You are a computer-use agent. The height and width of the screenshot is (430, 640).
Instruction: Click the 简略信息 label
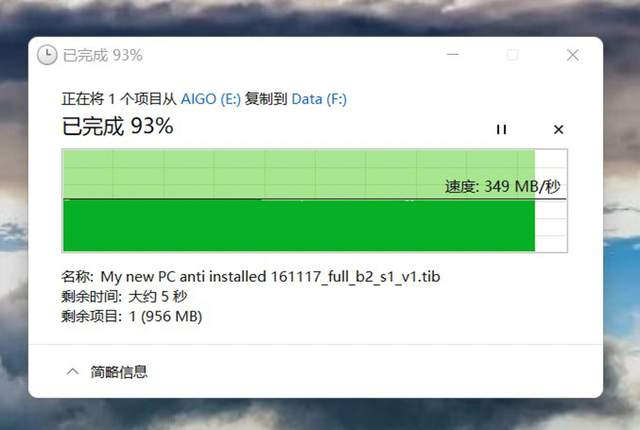[119, 372]
